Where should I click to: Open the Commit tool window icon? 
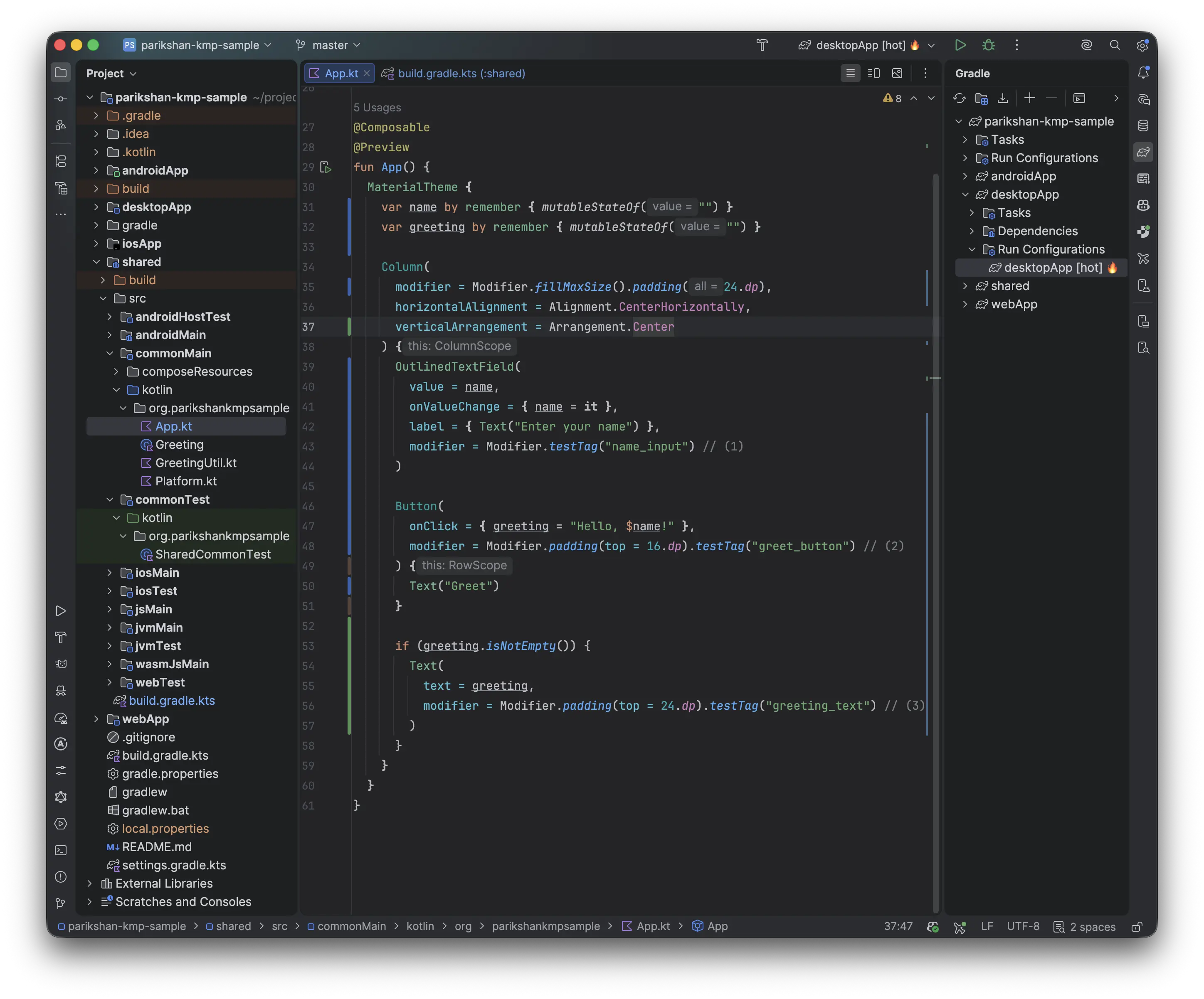click(x=61, y=98)
